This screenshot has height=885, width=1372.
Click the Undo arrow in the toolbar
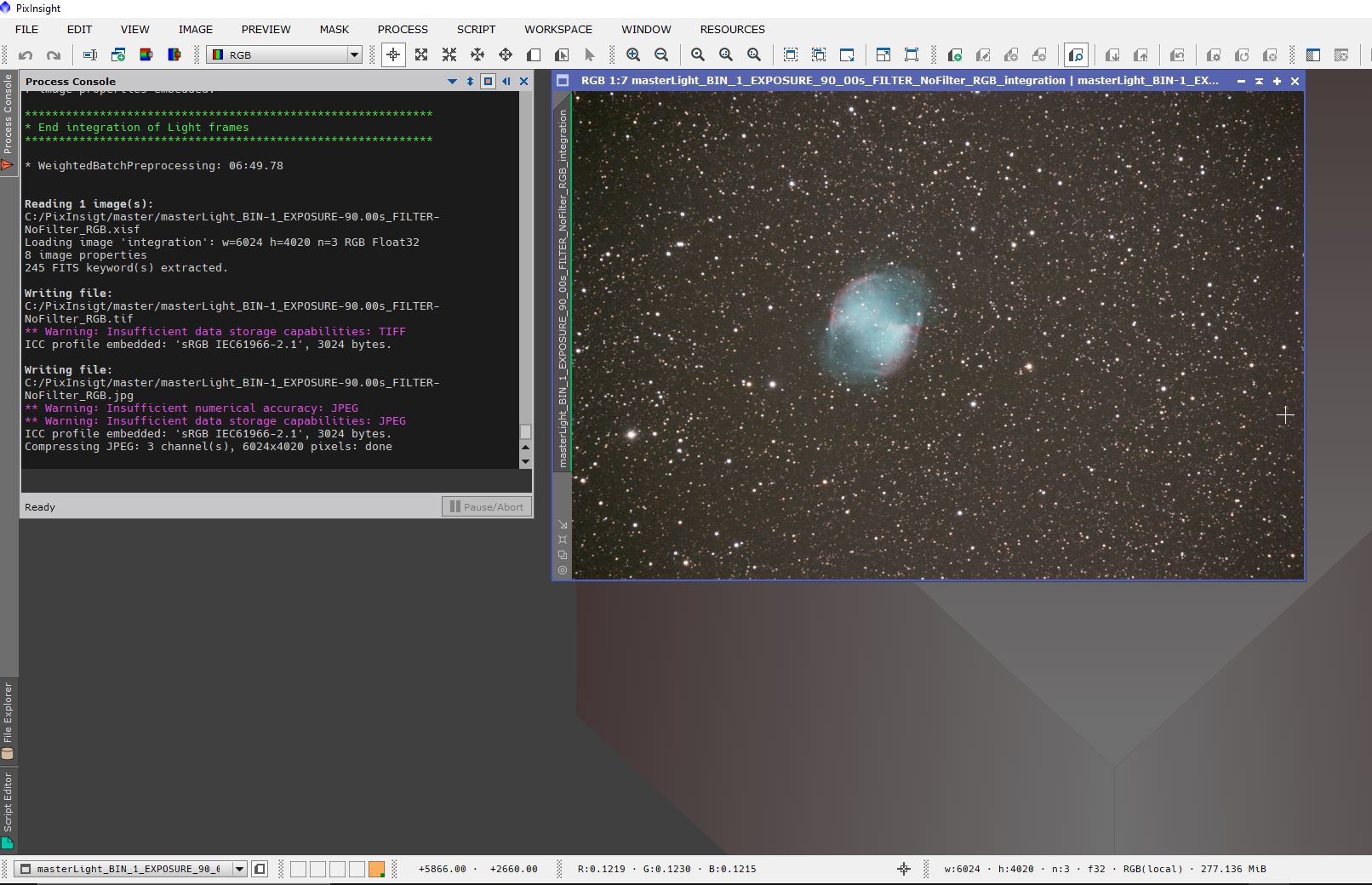tap(26, 55)
